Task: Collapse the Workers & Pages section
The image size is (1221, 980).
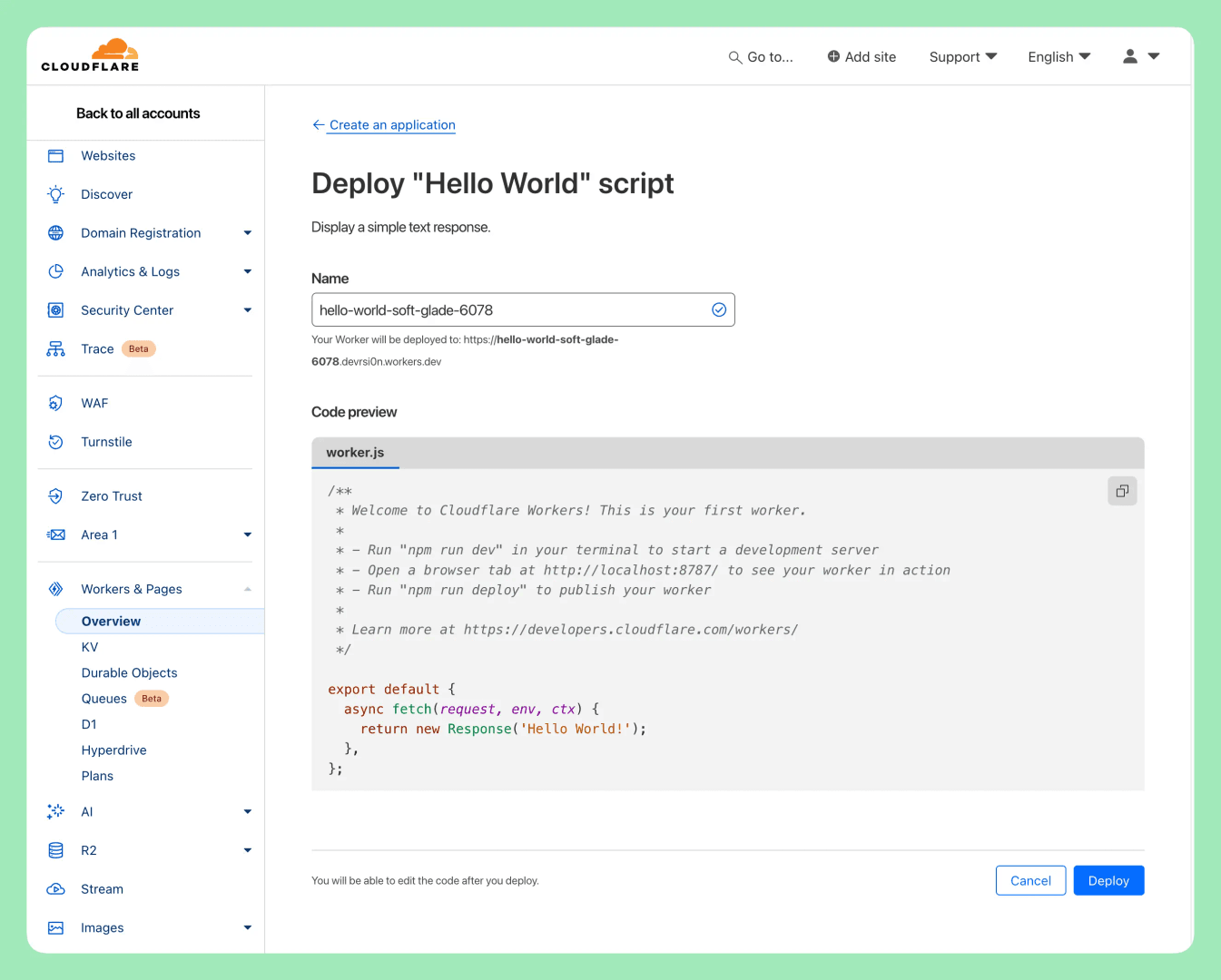Action: [247, 589]
